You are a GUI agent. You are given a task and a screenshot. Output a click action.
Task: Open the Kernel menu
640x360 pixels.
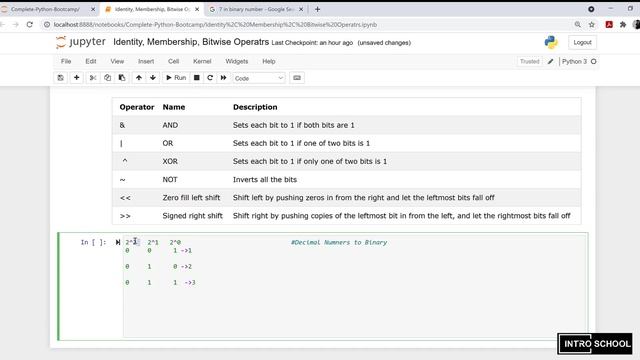pyautogui.click(x=202, y=61)
